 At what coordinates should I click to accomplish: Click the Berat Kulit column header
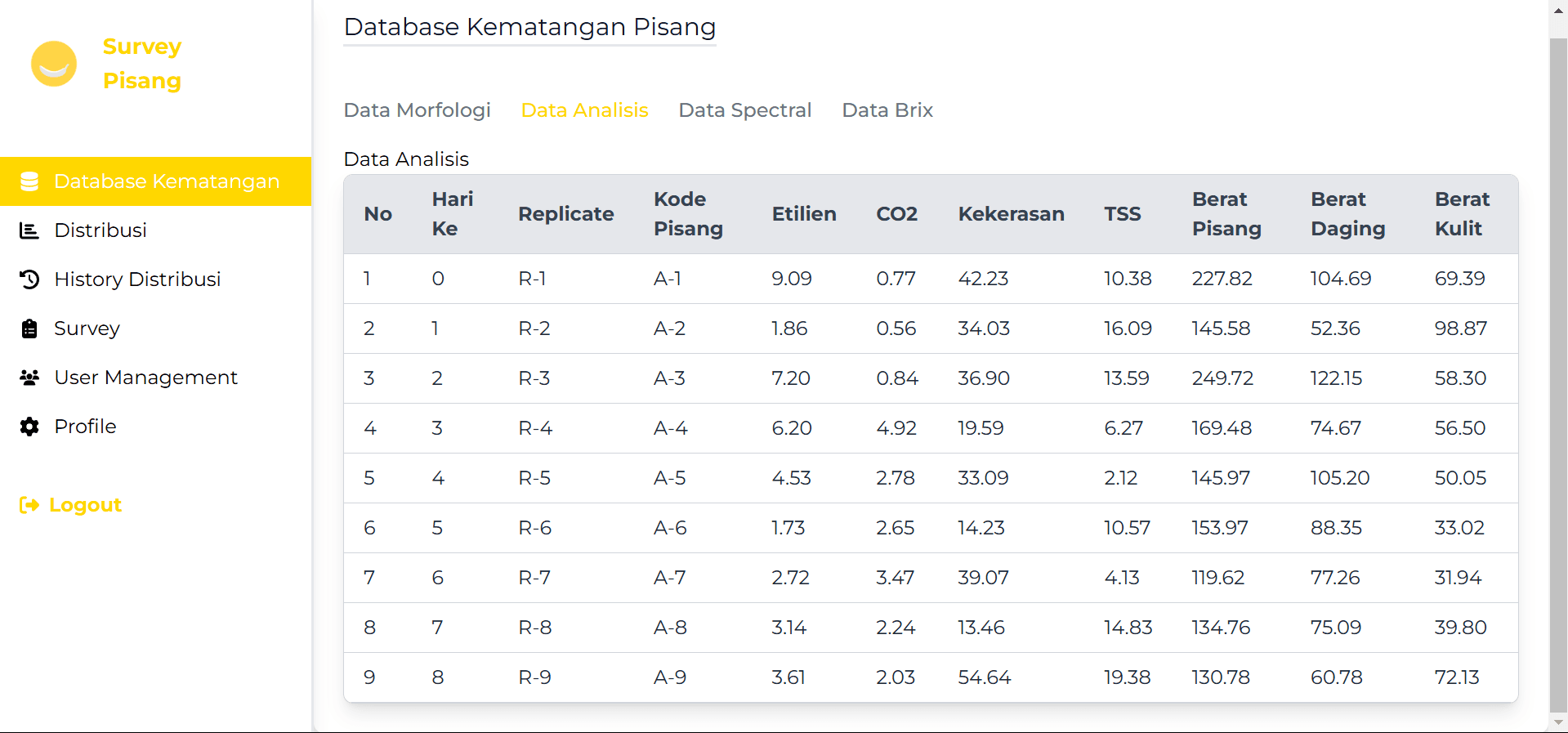[x=1462, y=214]
